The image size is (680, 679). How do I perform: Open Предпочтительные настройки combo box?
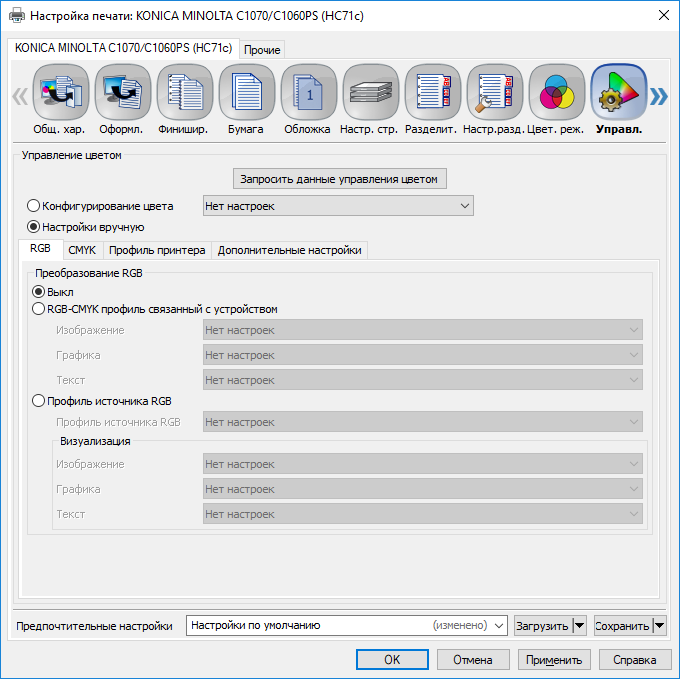tap(347, 625)
